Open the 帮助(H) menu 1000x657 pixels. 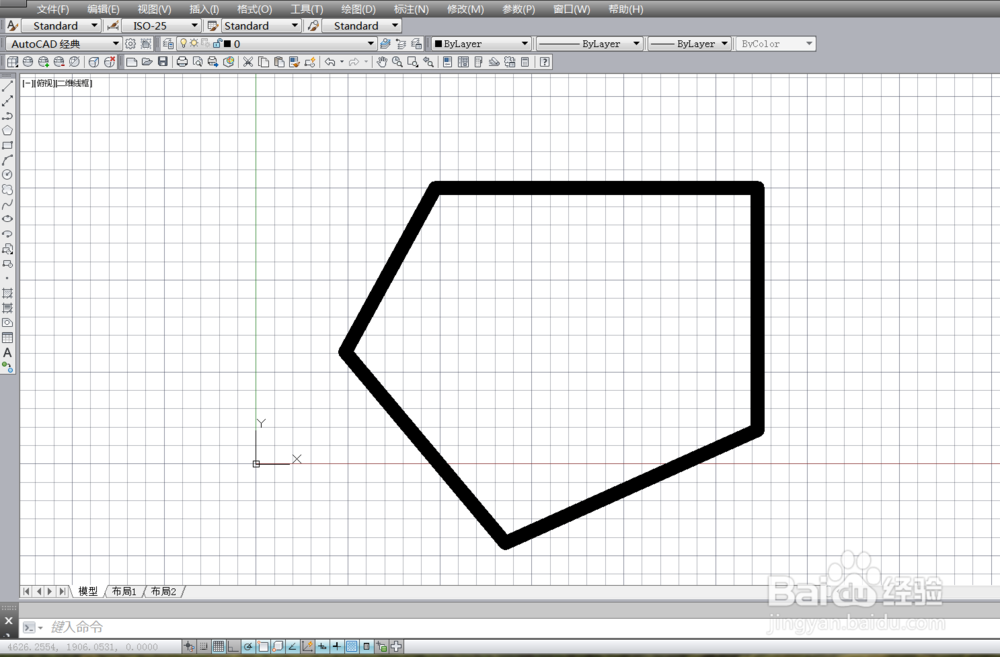626,9
